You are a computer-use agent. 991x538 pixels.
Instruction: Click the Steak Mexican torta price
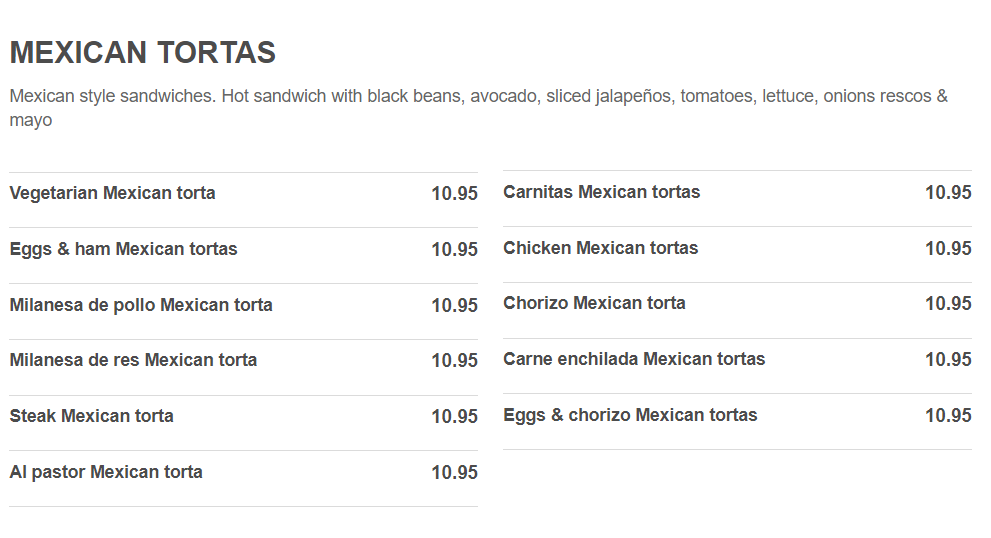tap(454, 417)
